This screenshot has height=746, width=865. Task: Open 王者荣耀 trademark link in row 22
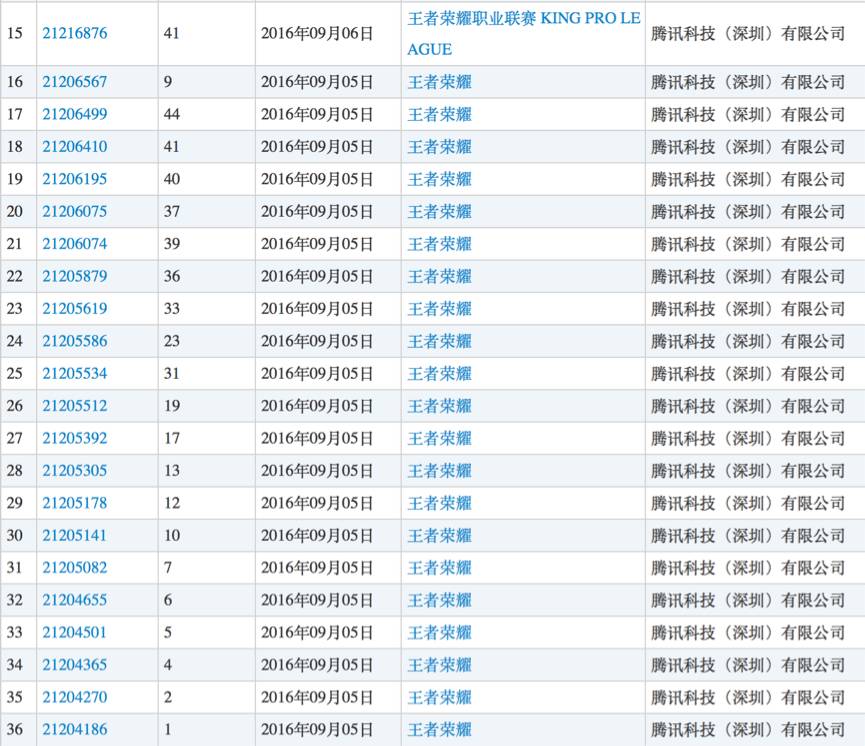[x=440, y=276]
